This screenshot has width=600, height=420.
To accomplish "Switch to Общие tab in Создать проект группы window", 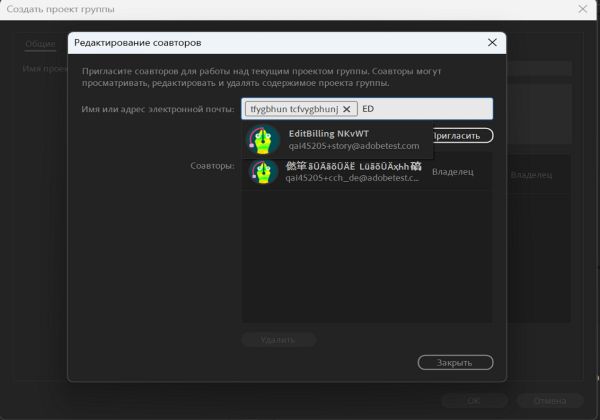I will coord(40,44).
